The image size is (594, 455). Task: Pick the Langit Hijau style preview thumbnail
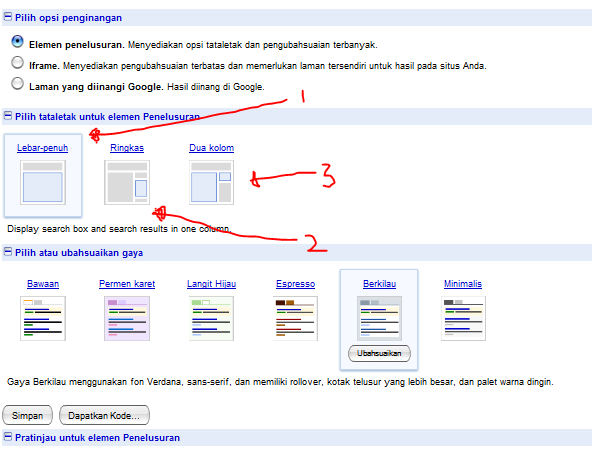pos(211,319)
